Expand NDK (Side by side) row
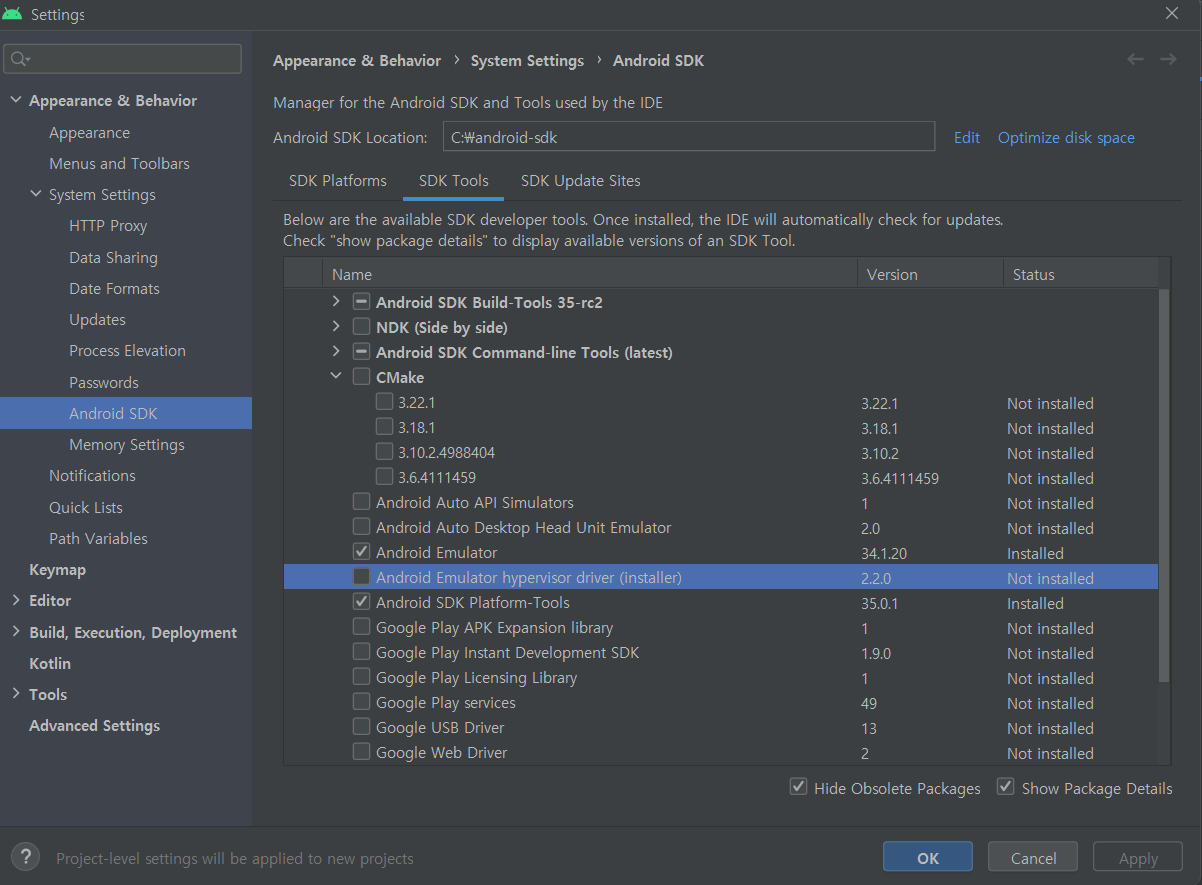This screenshot has height=885, width=1202. click(x=335, y=327)
